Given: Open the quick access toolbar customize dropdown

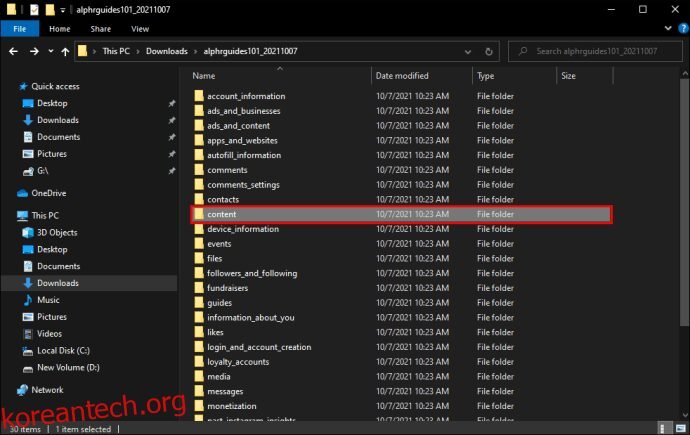Looking at the screenshot, I should pyautogui.click(x=62, y=10).
